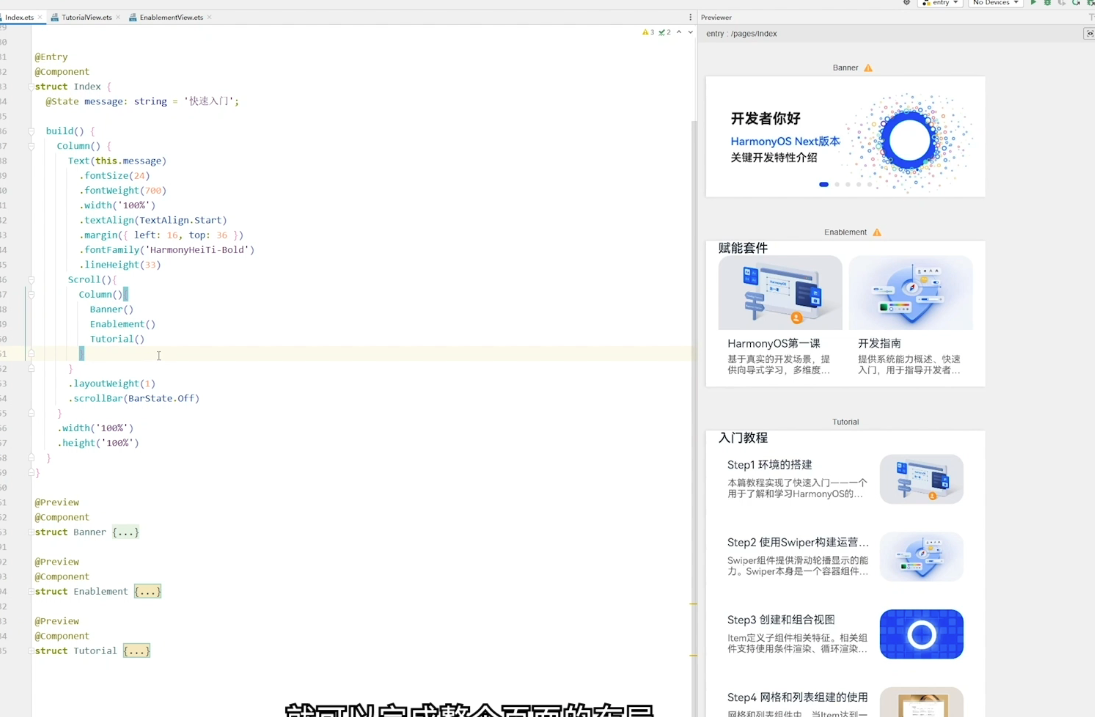Click the @Entry decorator line

pyautogui.click(x=51, y=57)
